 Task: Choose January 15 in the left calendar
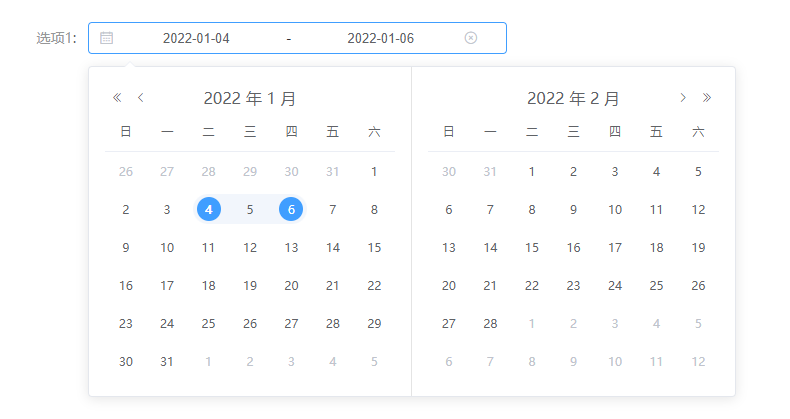coord(374,247)
